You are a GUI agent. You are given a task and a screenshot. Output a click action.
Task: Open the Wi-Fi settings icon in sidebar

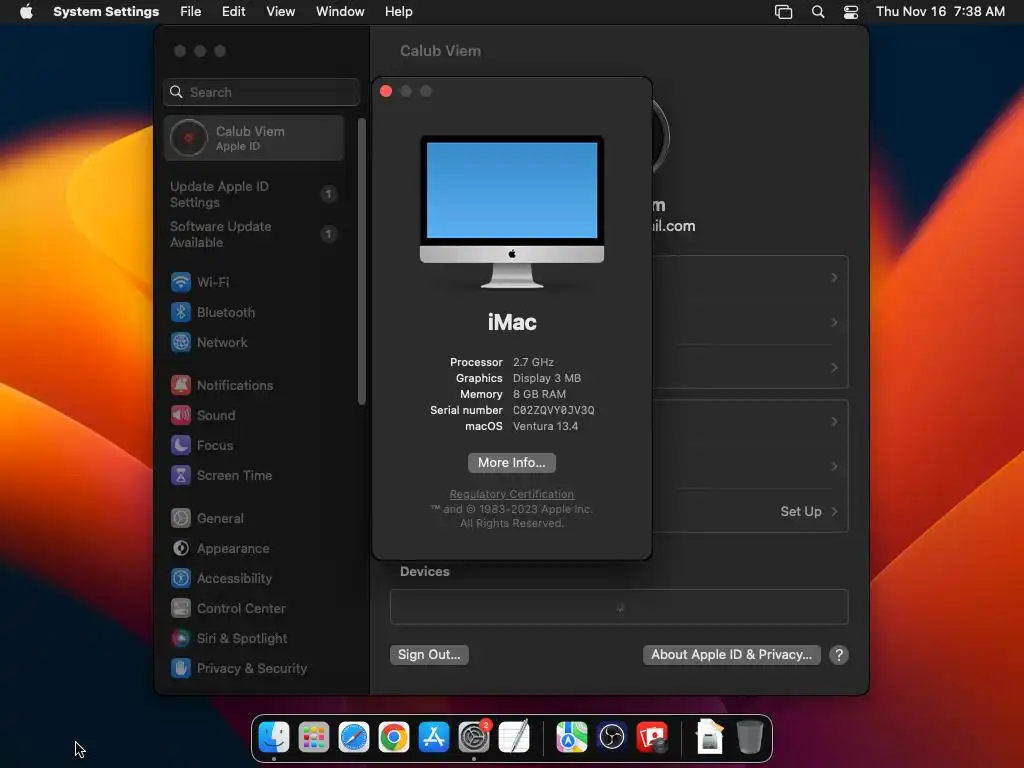pos(181,282)
